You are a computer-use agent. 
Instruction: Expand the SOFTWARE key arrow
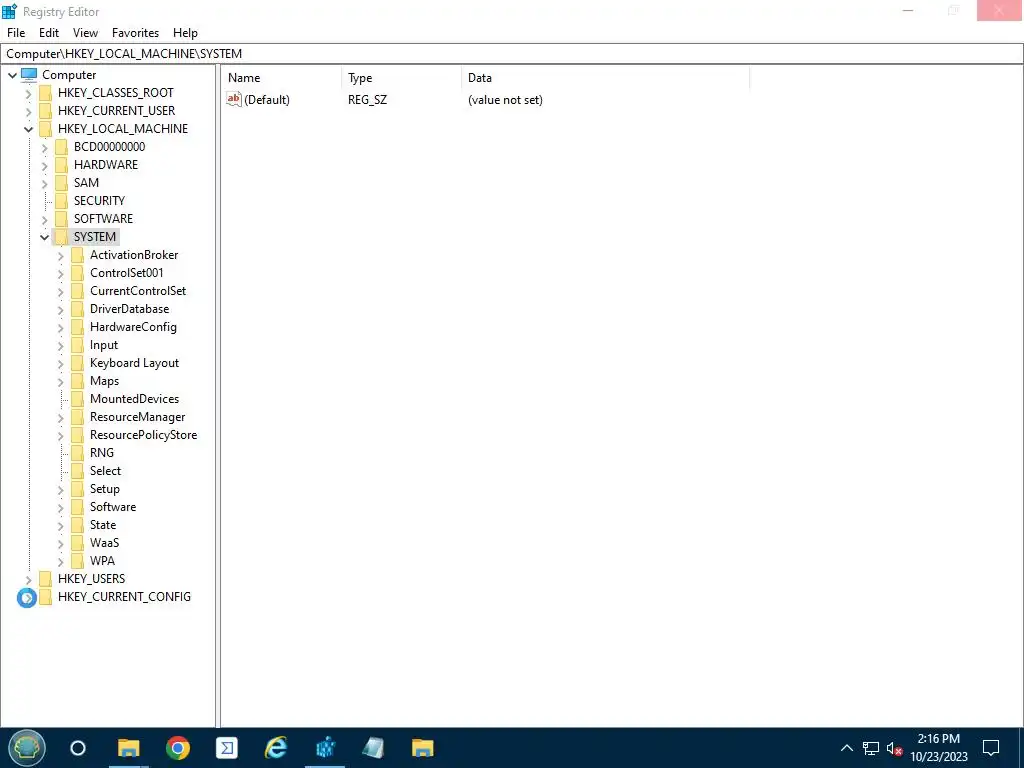click(x=44, y=219)
